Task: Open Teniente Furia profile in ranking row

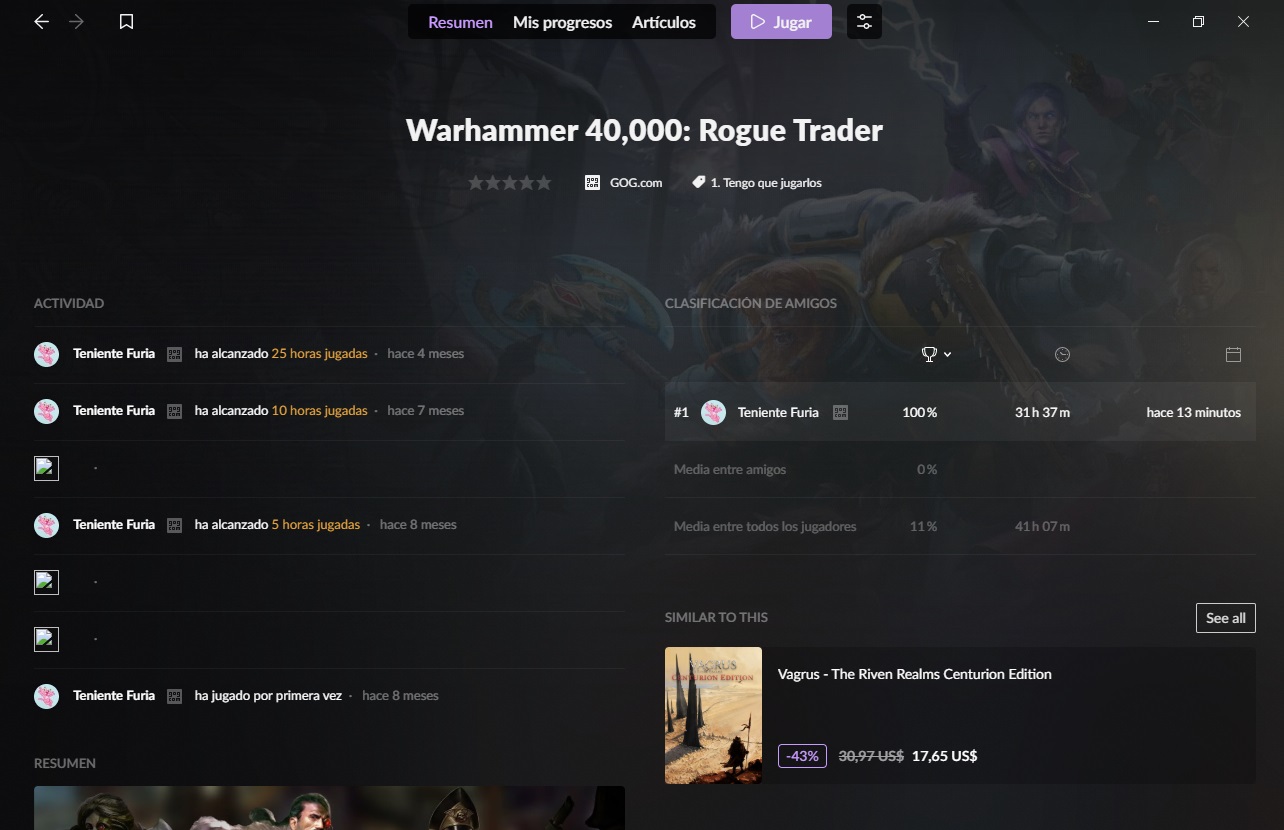Action: pos(778,412)
